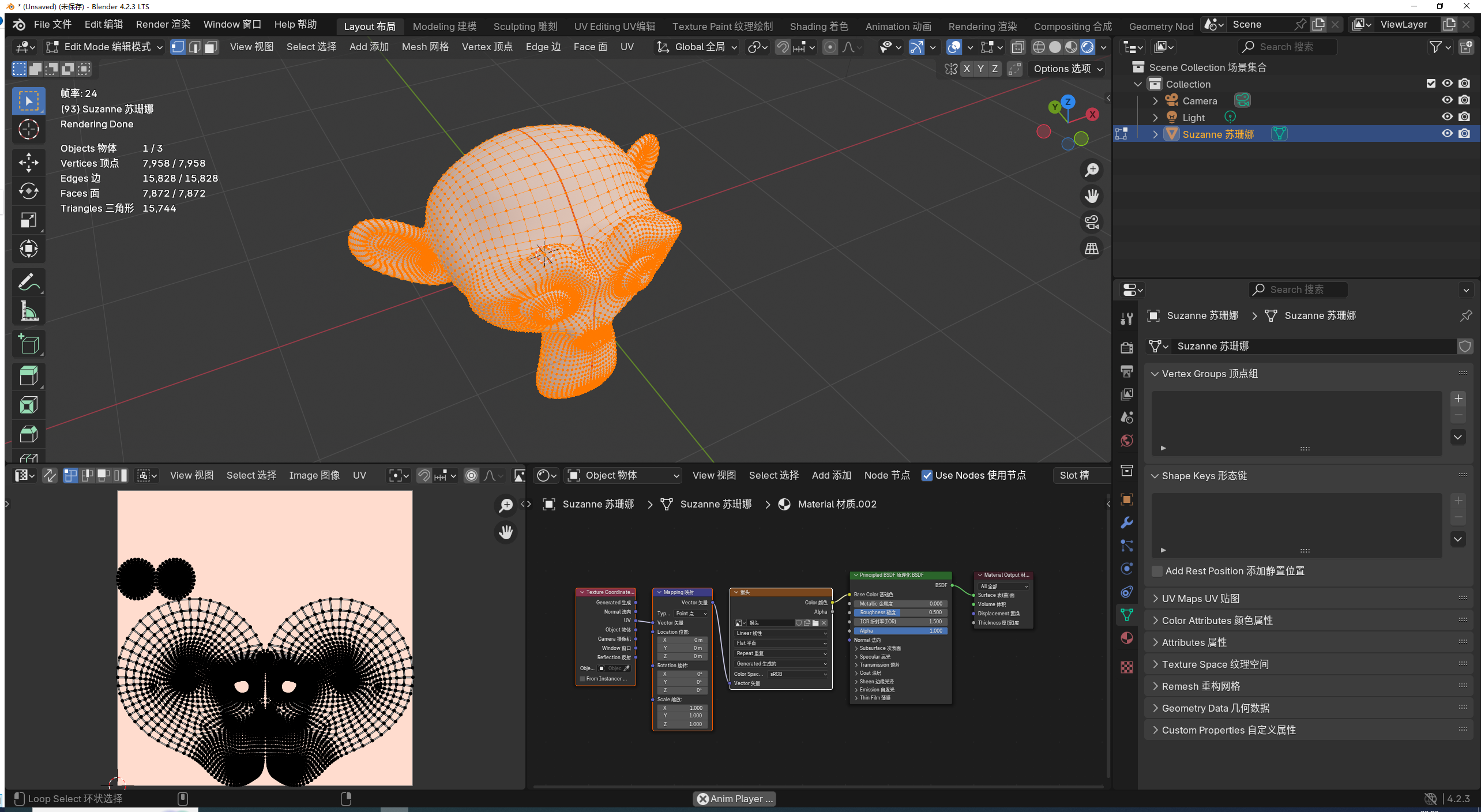Activate the 3D Cursor tool
The width and height of the screenshot is (1481, 812).
click(x=28, y=130)
